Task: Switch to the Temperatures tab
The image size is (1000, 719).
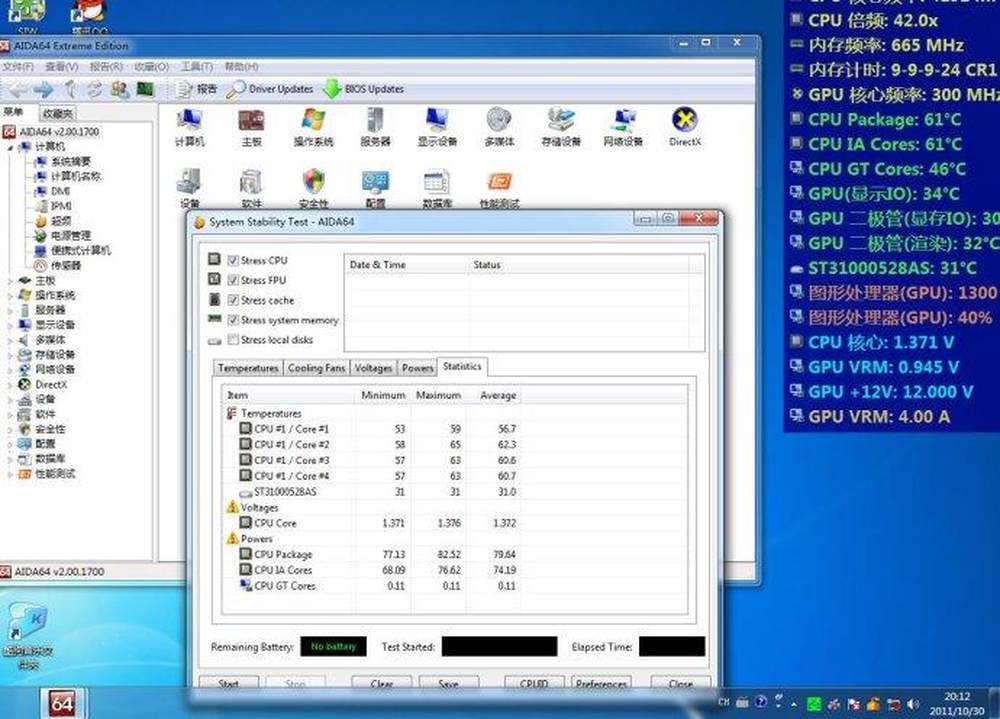Action: 248,368
